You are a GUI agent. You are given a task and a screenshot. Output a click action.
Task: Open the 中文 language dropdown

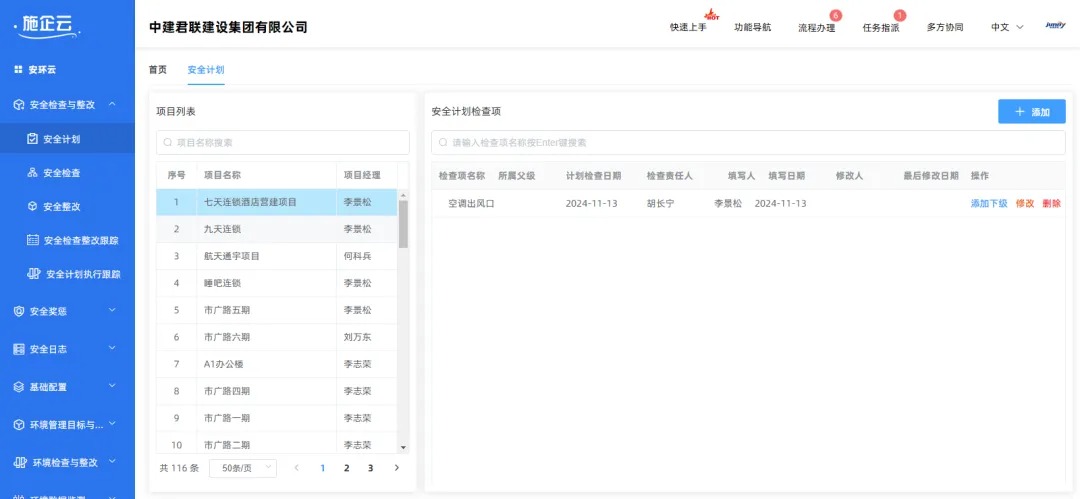coord(1007,27)
